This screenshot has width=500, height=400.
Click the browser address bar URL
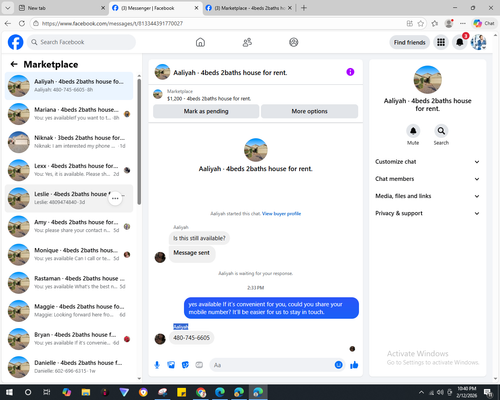coord(112,23)
